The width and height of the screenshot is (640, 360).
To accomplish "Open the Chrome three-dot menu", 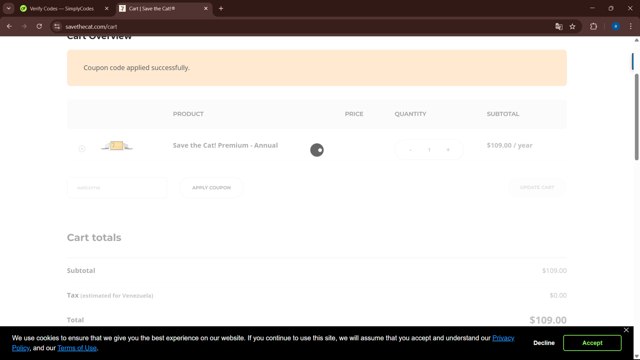I will pyautogui.click(x=631, y=27).
